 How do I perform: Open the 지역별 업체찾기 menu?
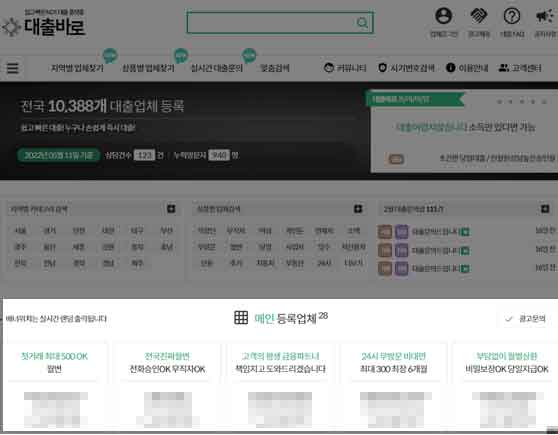[x=77, y=68]
